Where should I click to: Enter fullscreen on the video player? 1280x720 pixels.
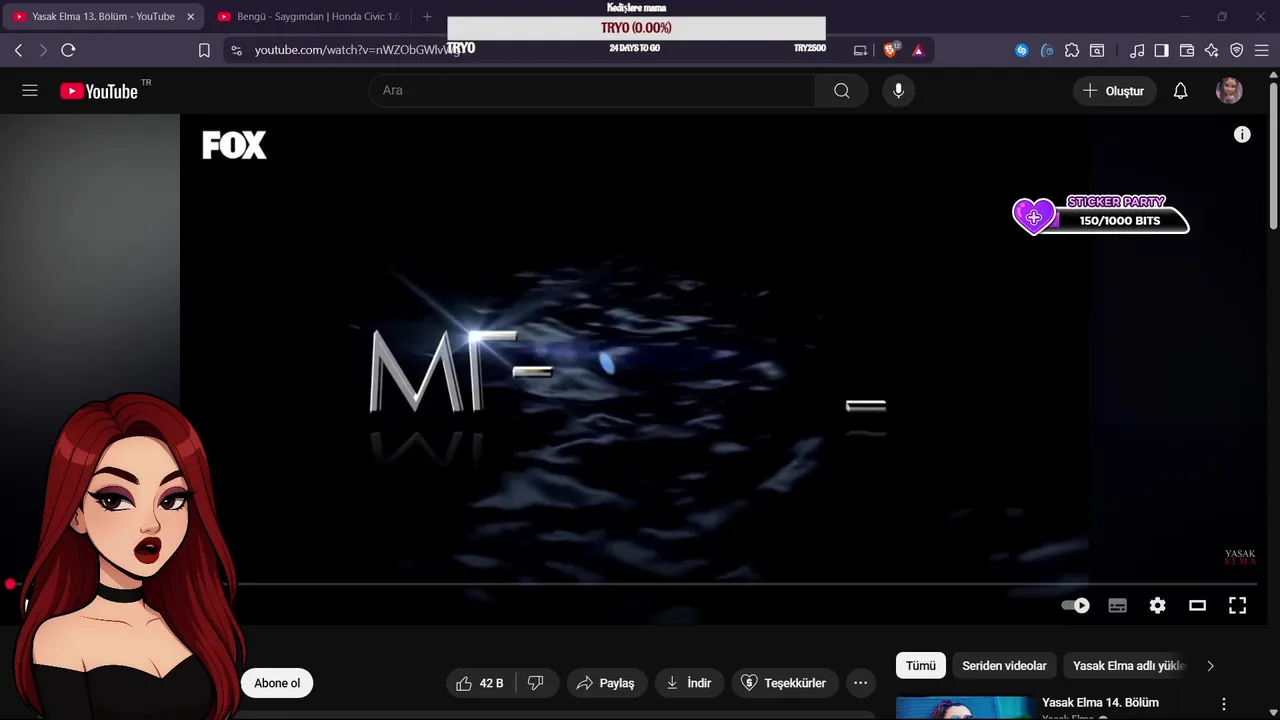click(x=1237, y=605)
